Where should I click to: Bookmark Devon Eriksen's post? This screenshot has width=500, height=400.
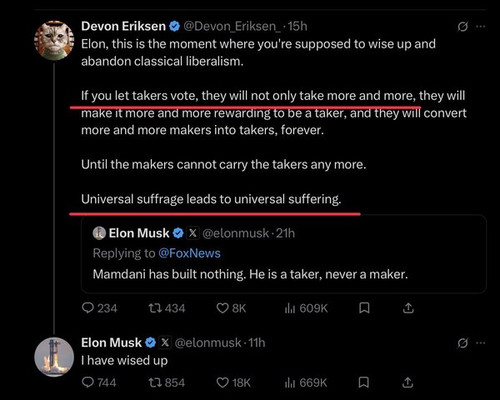tap(364, 308)
